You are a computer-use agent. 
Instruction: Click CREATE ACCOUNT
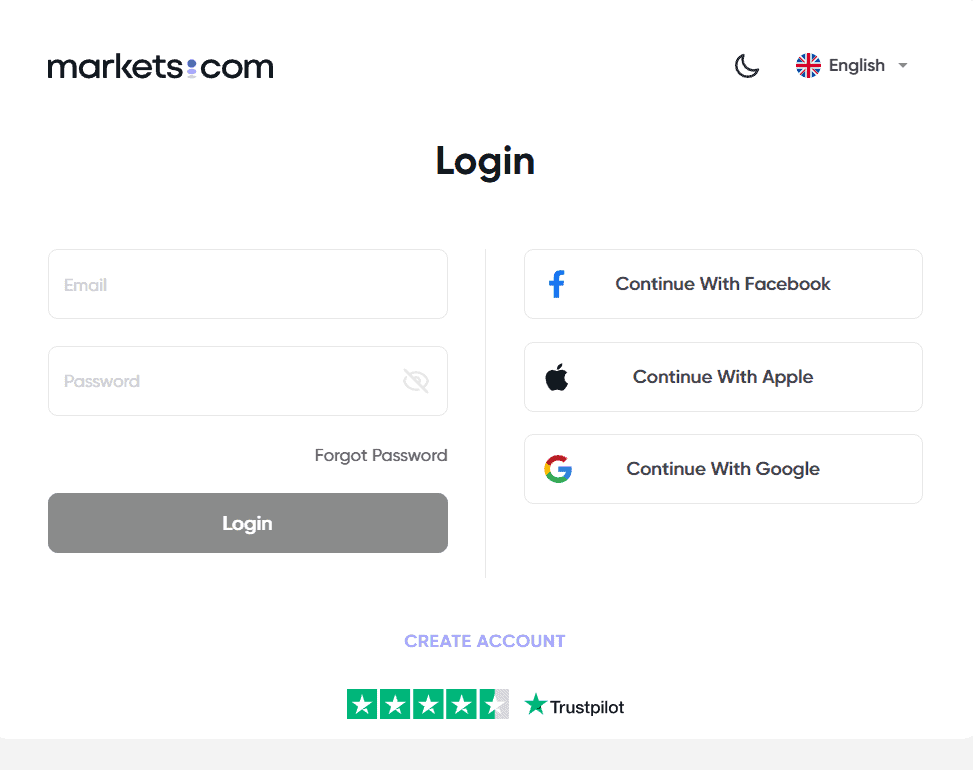484,641
